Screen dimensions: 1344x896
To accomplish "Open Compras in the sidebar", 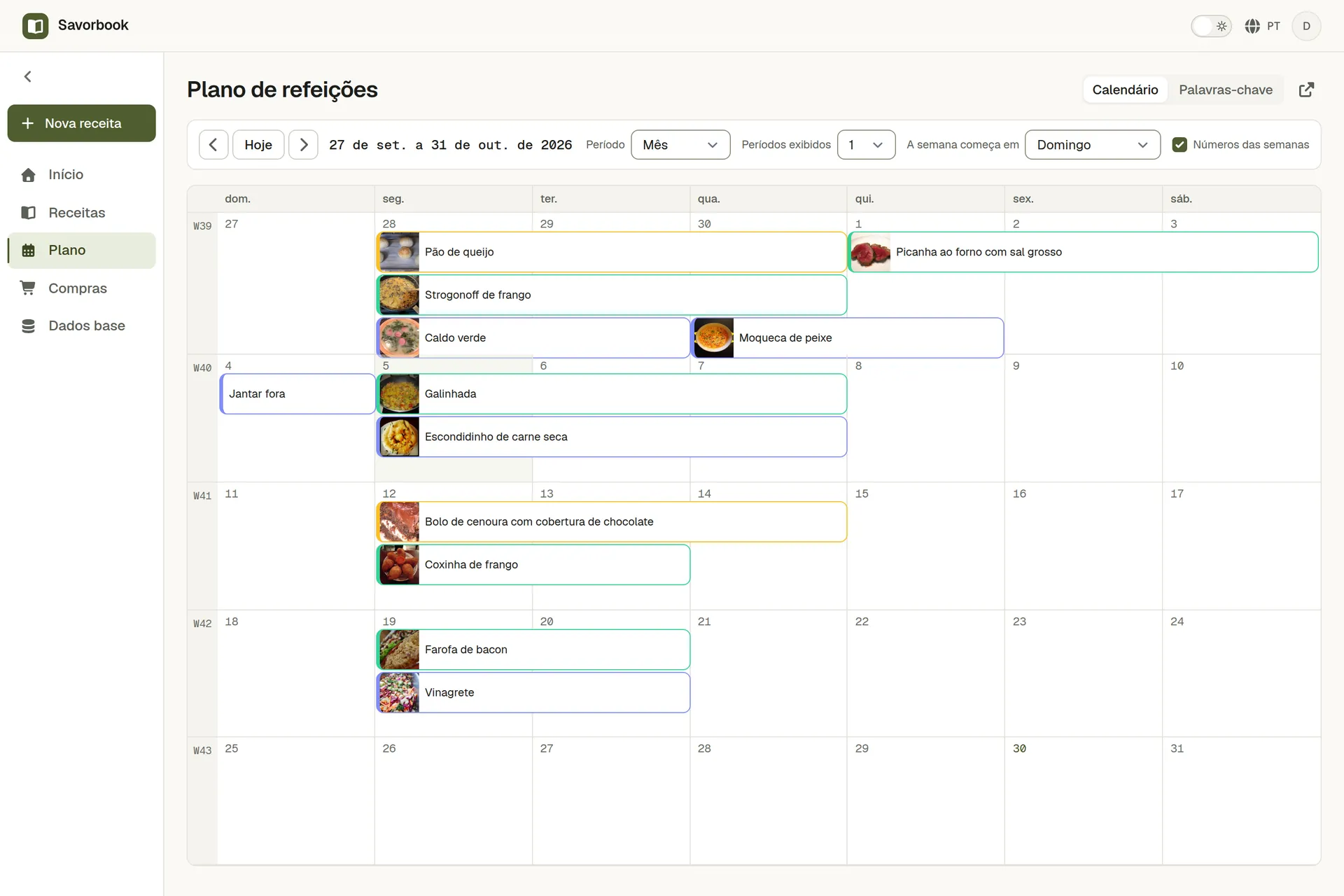I will (x=82, y=288).
